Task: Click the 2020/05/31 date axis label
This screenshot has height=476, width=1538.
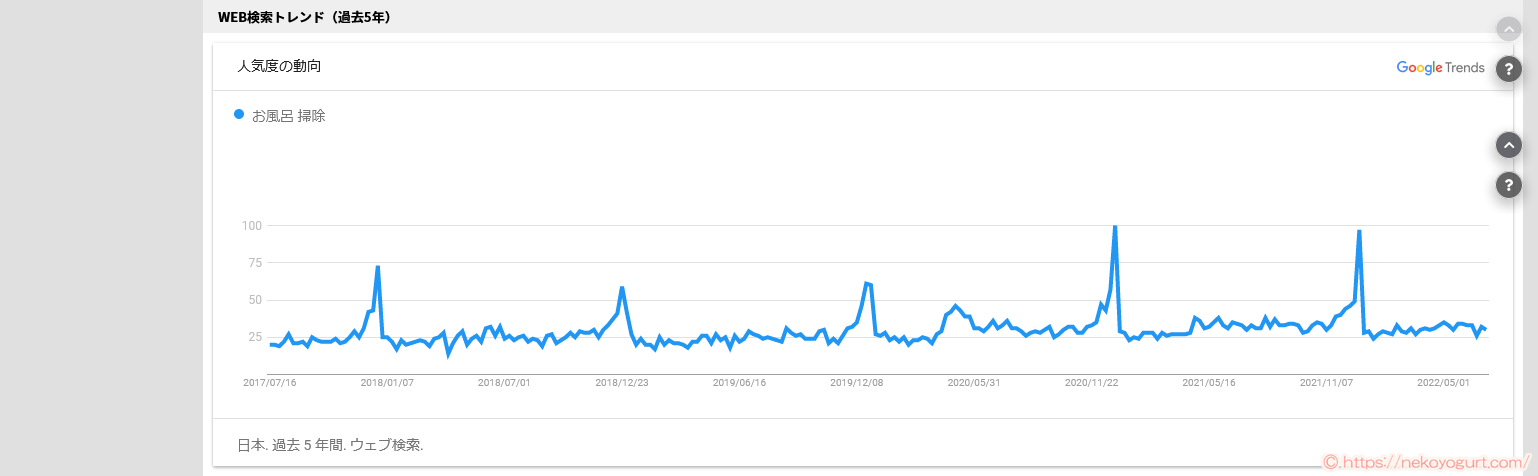Action: click(974, 382)
